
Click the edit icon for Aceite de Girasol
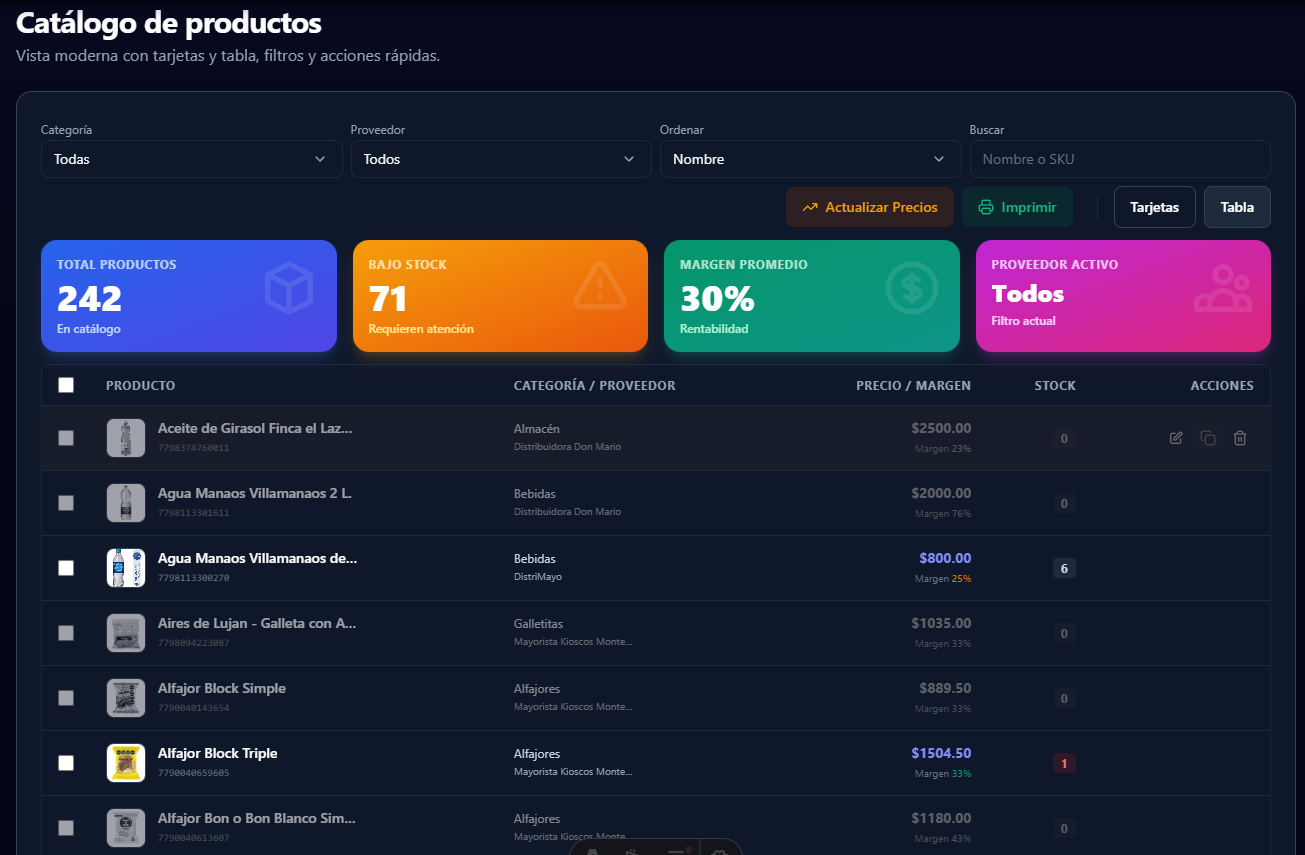(x=1176, y=438)
